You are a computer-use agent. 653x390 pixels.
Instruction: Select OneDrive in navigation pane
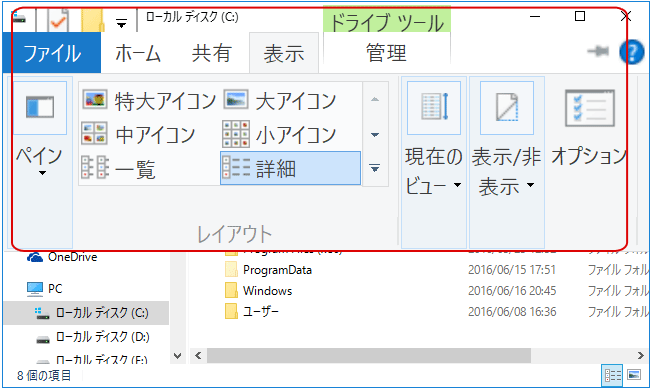72,257
